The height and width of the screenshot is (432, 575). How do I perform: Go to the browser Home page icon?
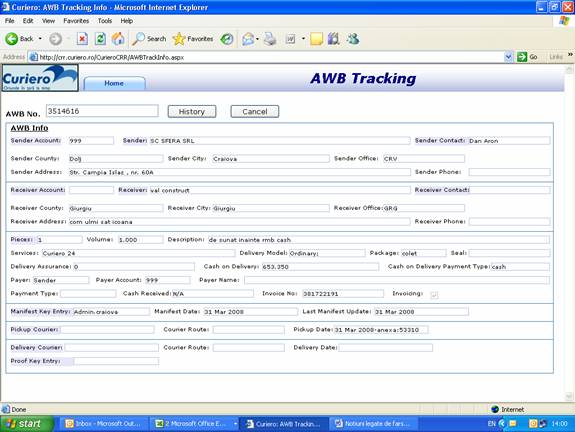(x=118, y=39)
